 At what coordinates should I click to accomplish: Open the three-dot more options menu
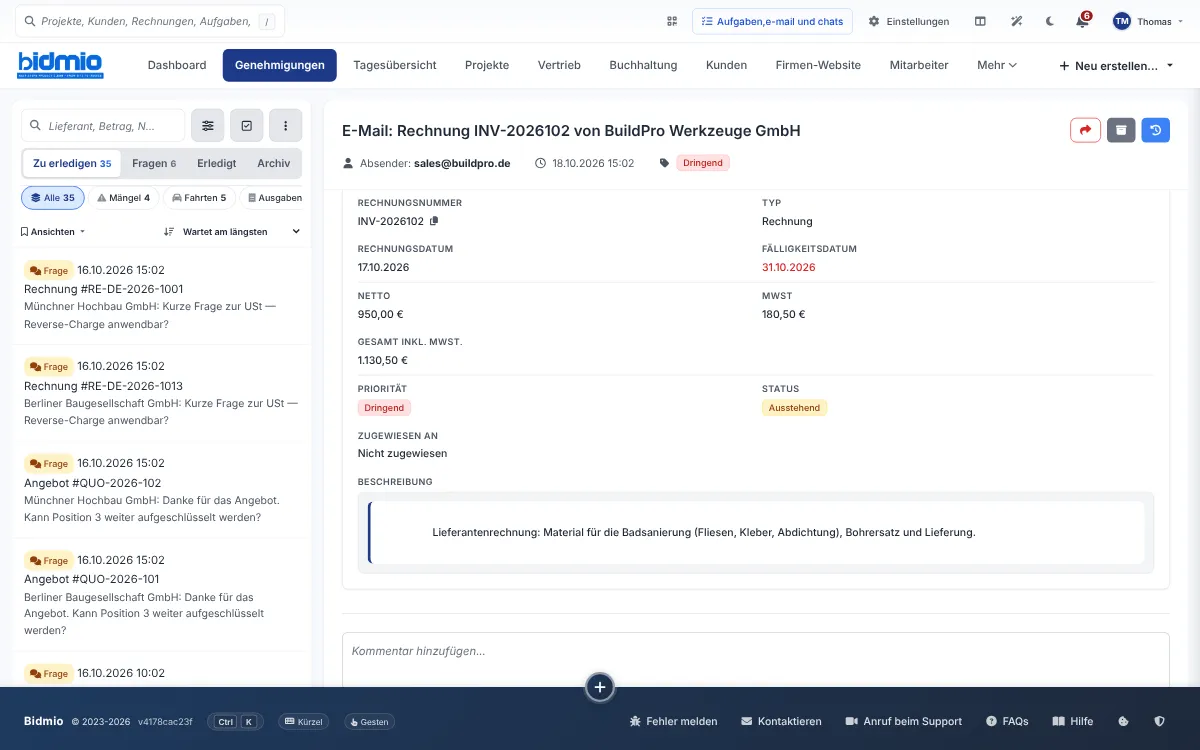pos(286,126)
